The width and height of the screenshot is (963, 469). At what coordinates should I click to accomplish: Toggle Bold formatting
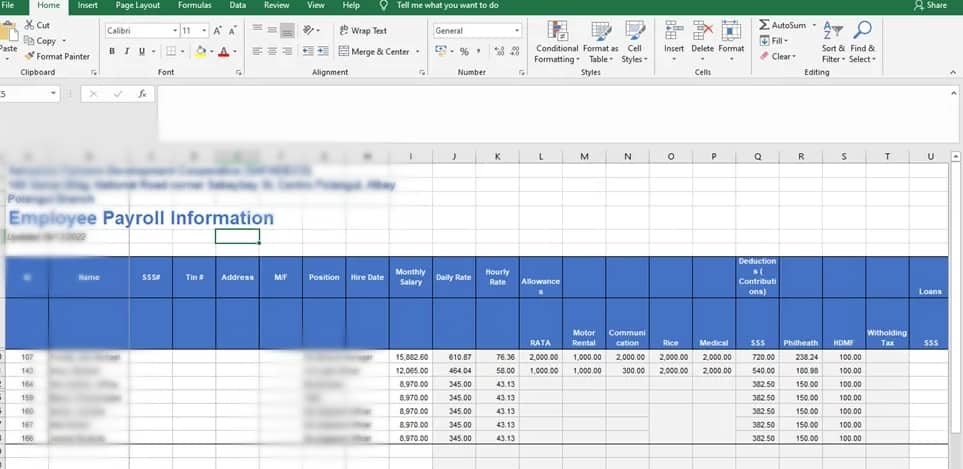(112, 52)
